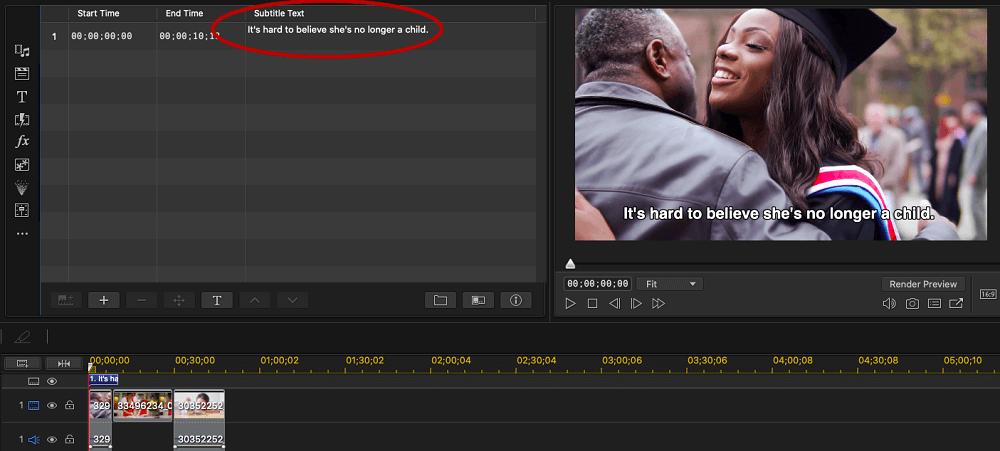Toggle audio track 1 visibility eye

(52, 440)
